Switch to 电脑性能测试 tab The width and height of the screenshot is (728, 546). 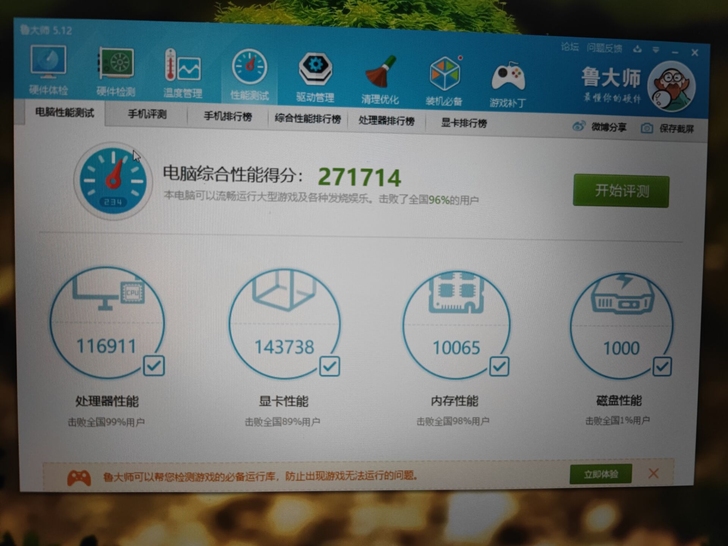coord(65,112)
